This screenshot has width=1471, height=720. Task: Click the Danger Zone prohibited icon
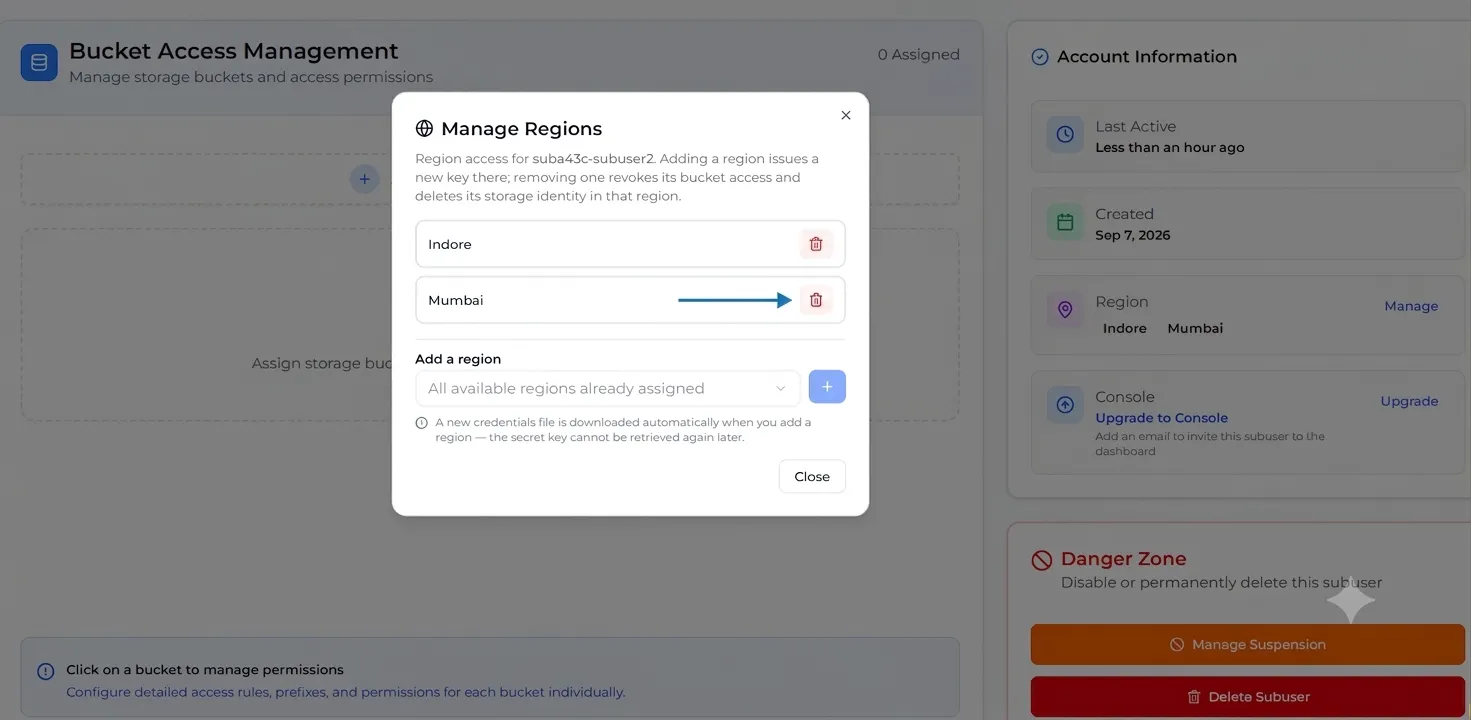(x=1042, y=560)
